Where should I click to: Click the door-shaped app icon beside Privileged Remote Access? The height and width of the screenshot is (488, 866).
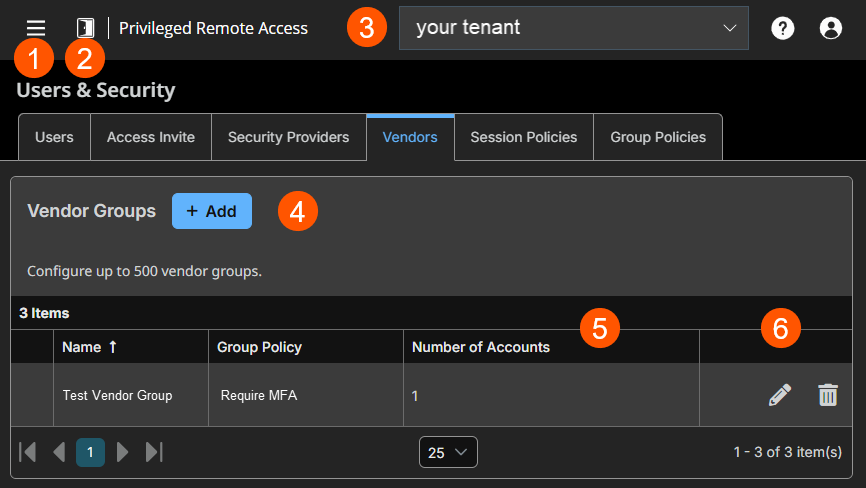pos(85,28)
